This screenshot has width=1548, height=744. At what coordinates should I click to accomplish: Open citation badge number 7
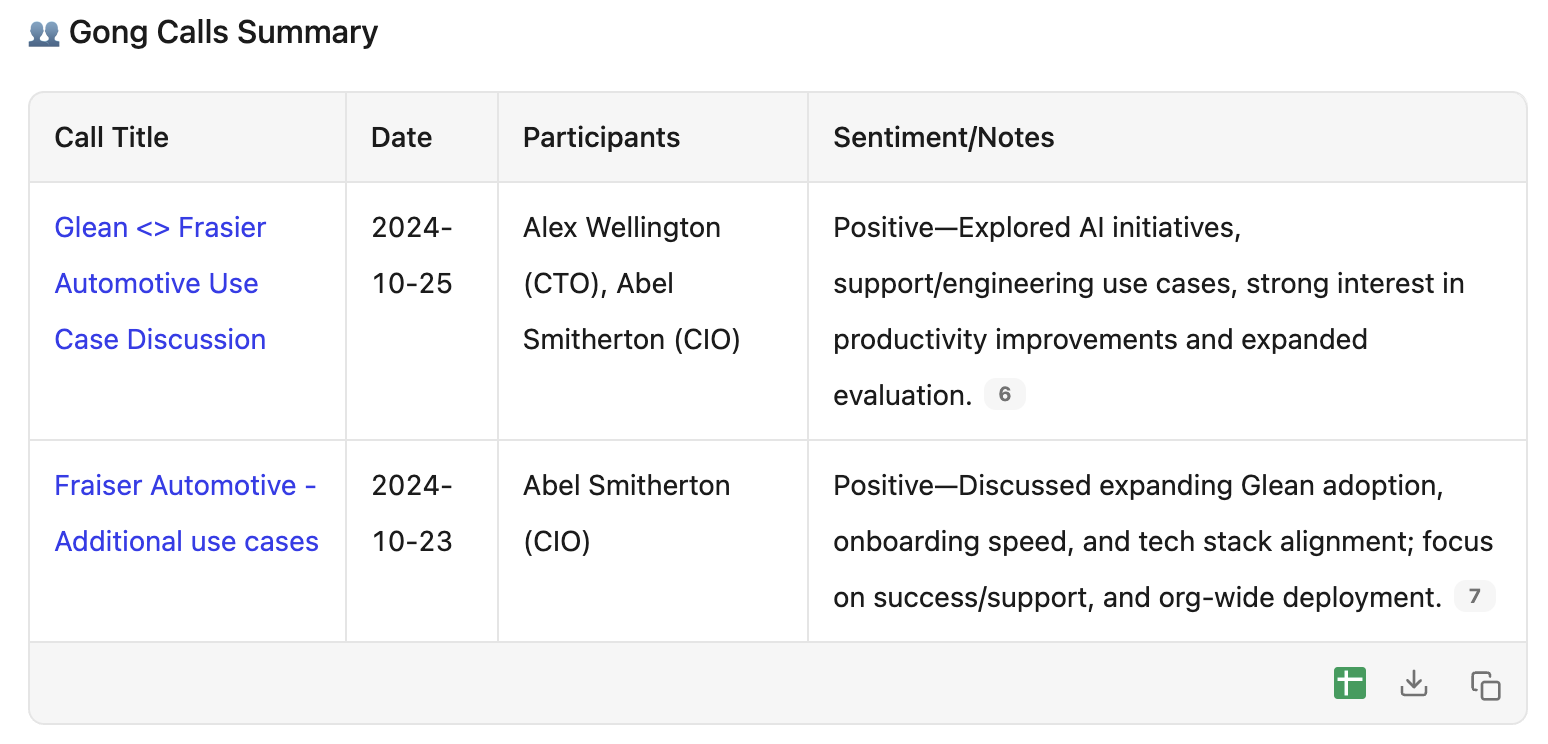click(1474, 597)
